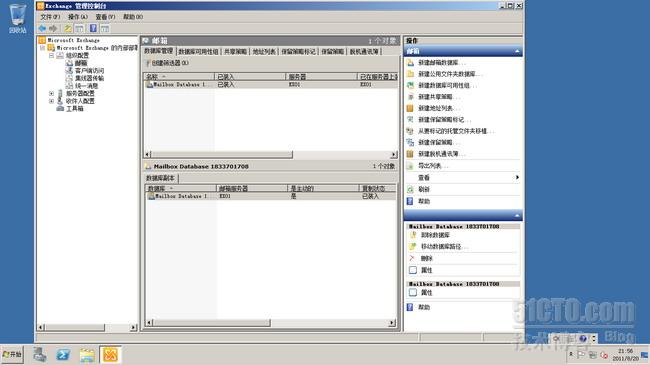
Task: Open the 文件 (File) menu
Action: 50,17
